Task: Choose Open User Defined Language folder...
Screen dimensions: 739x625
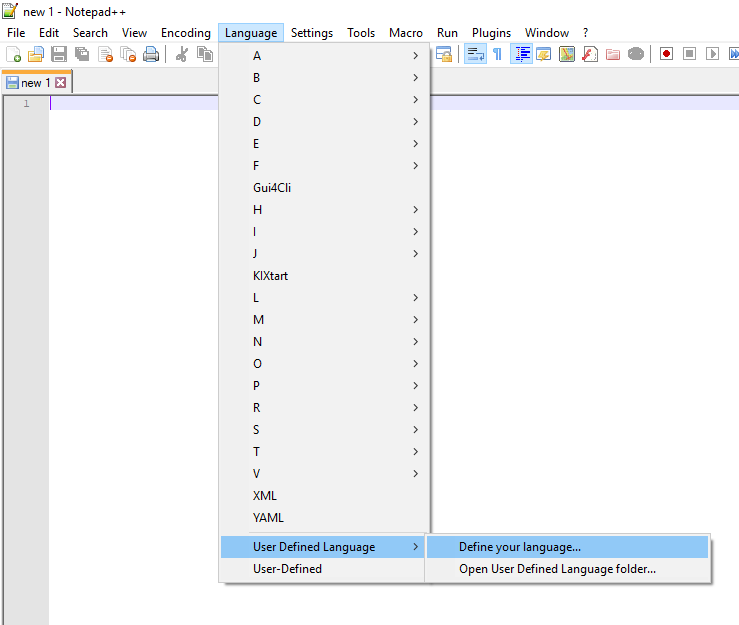Action: 567,569
